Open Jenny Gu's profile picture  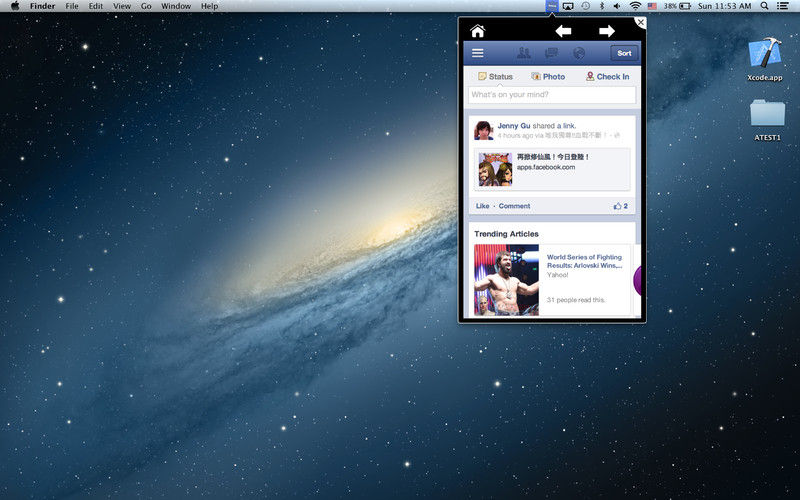[x=484, y=130]
